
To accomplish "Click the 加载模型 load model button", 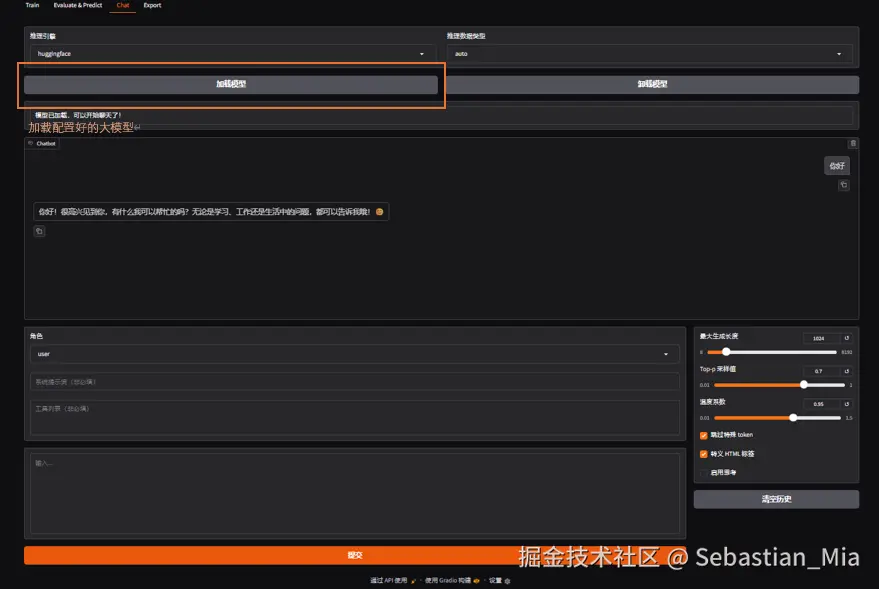I will (x=230, y=84).
